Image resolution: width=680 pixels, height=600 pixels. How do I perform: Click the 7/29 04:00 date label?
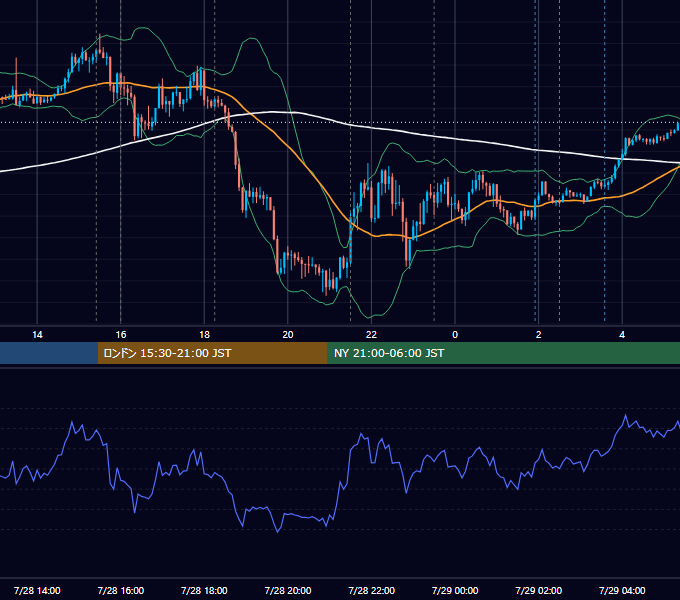pos(622,590)
